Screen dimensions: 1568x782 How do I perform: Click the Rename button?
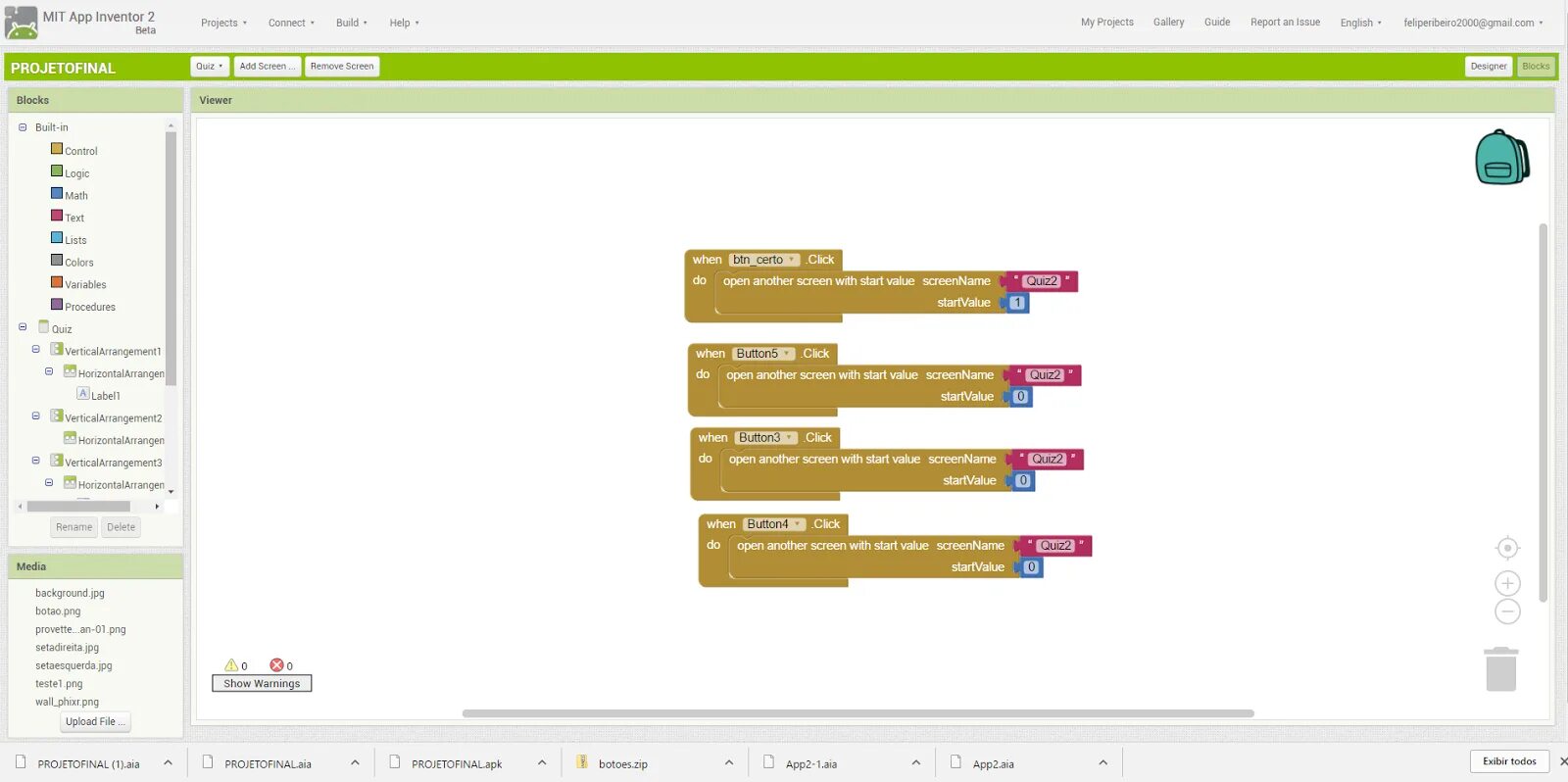click(x=73, y=527)
